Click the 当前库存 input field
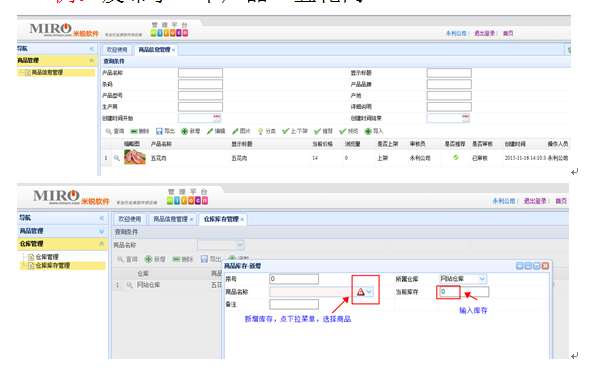593x373 pixels. [464, 292]
